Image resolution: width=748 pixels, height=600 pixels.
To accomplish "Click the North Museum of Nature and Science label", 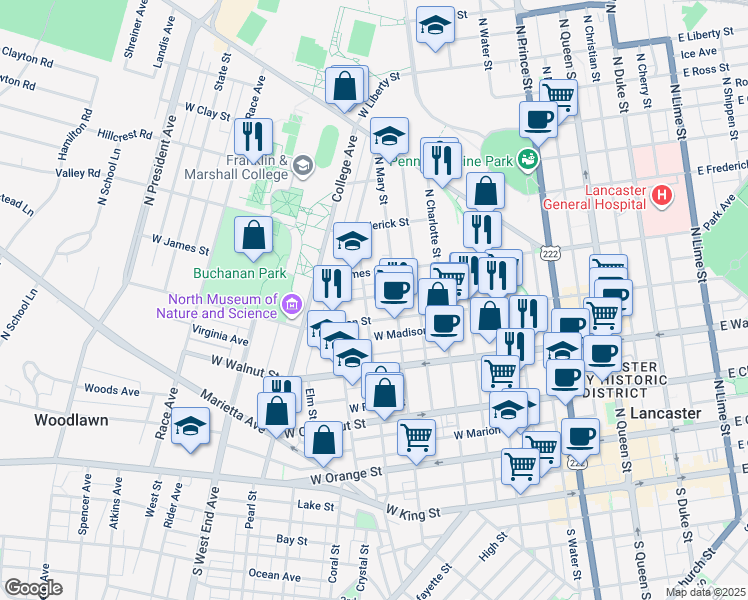I will pos(218,306).
